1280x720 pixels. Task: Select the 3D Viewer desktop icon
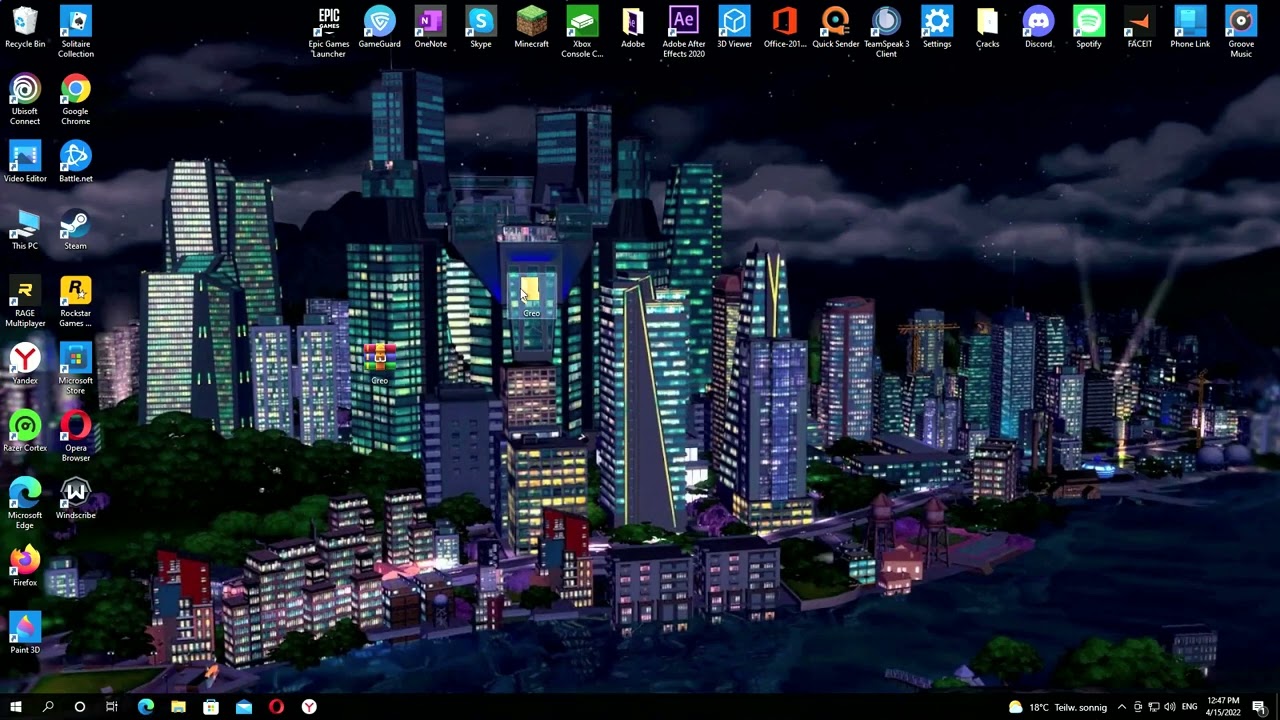coord(734,28)
